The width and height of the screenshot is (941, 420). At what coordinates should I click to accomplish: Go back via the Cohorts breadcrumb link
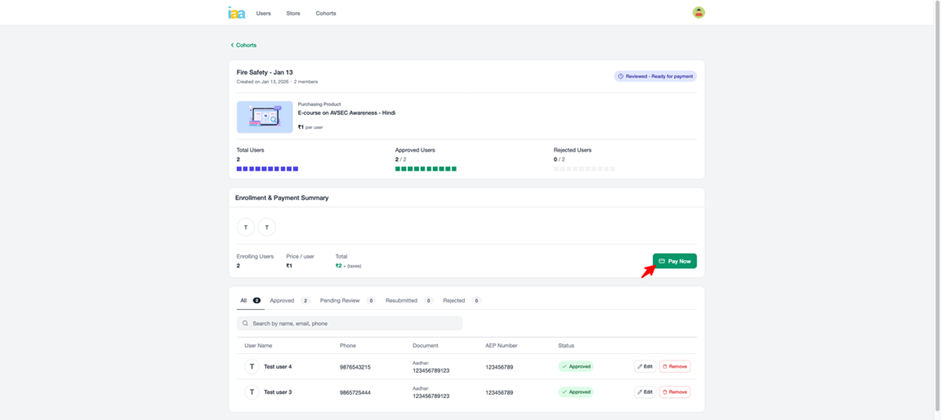coord(244,45)
